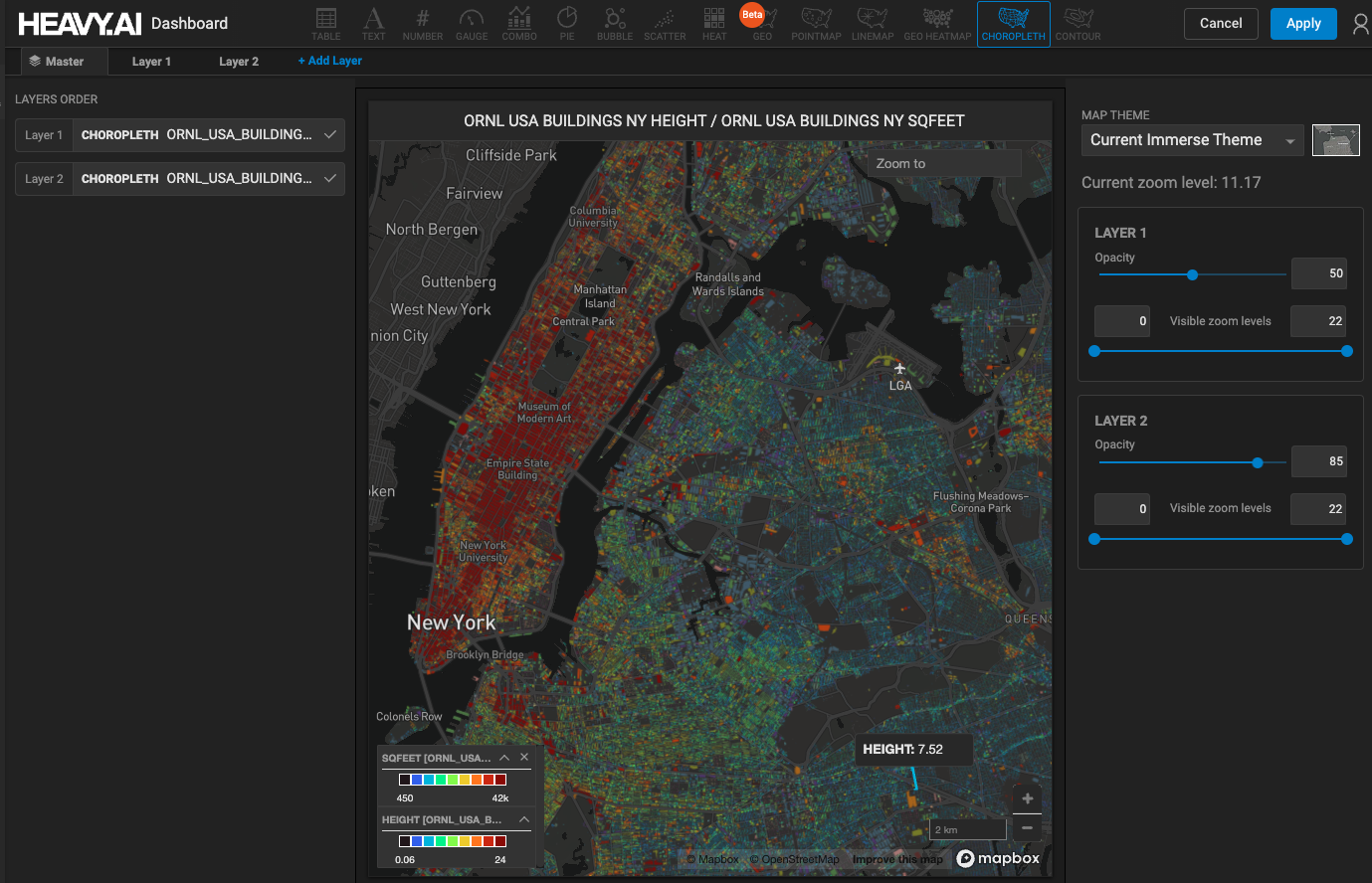Edit Layer 1 minimum visible zoom field

(x=1122, y=321)
